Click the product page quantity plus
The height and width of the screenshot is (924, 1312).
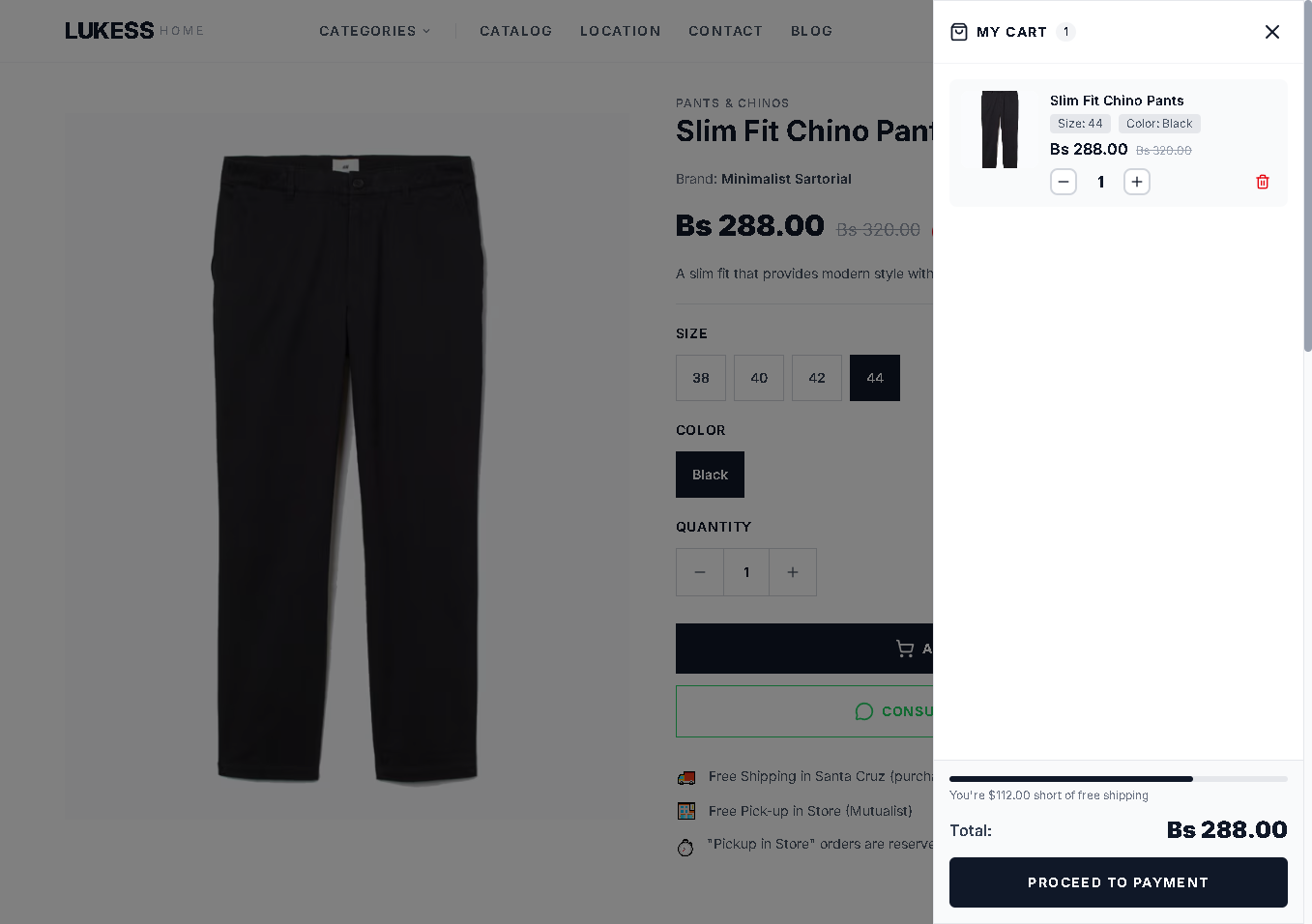tap(793, 572)
